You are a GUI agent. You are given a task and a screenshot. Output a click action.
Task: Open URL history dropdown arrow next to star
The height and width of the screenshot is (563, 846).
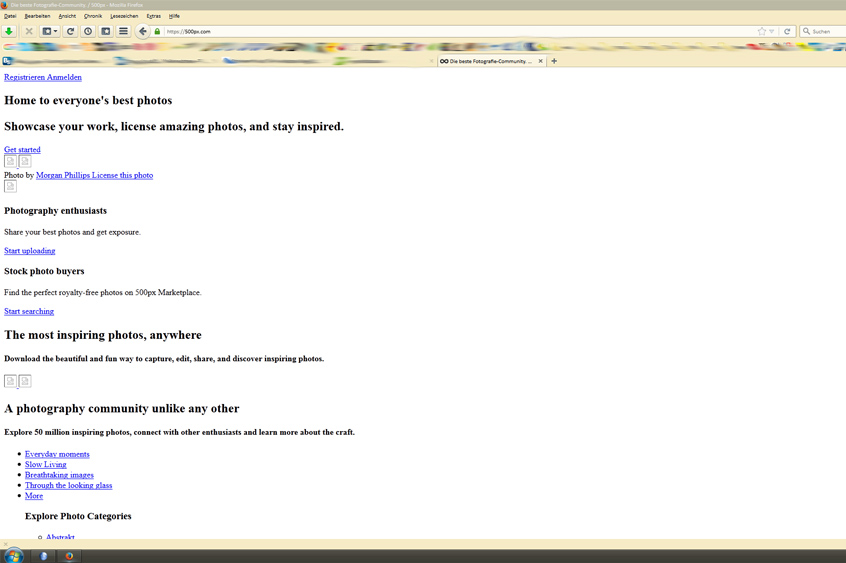(772, 31)
